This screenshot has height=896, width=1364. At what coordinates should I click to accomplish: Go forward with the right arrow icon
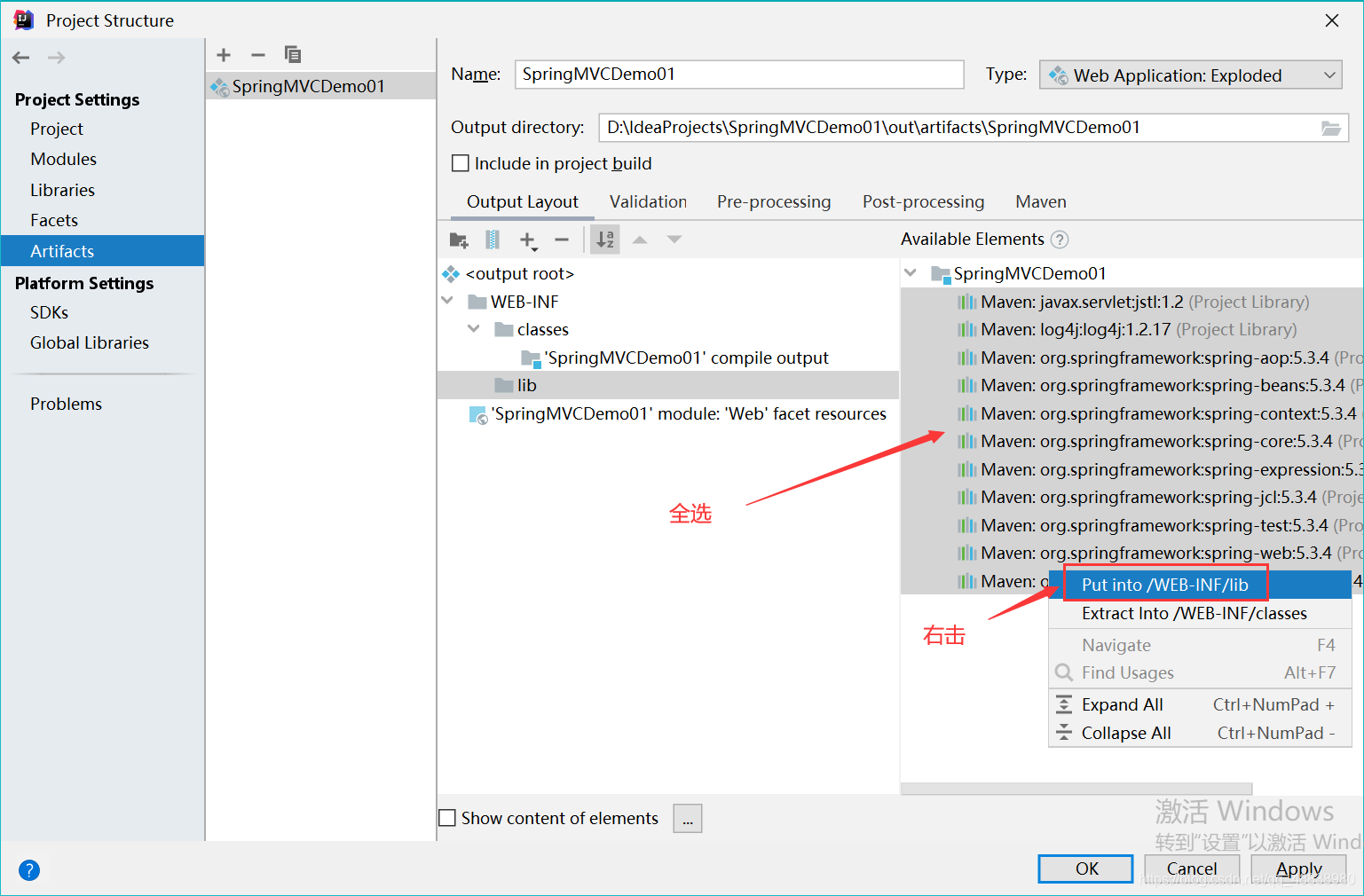tap(56, 58)
